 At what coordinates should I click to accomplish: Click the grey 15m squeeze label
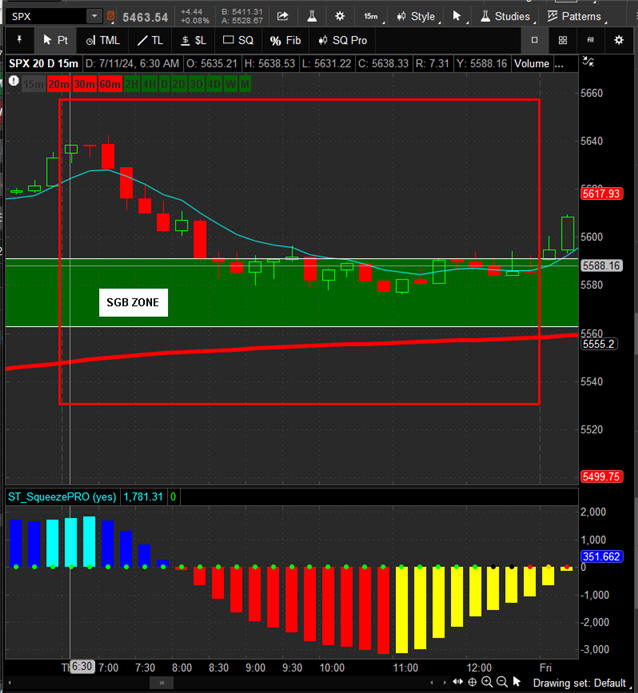pos(33,84)
